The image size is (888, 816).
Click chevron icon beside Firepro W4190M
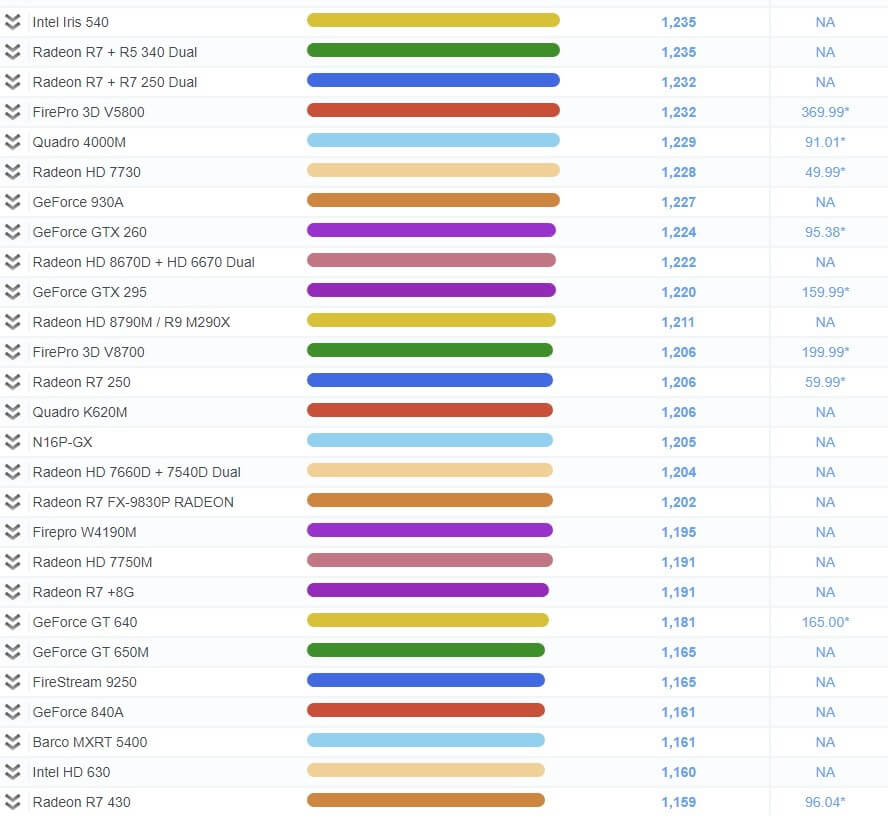(12, 532)
